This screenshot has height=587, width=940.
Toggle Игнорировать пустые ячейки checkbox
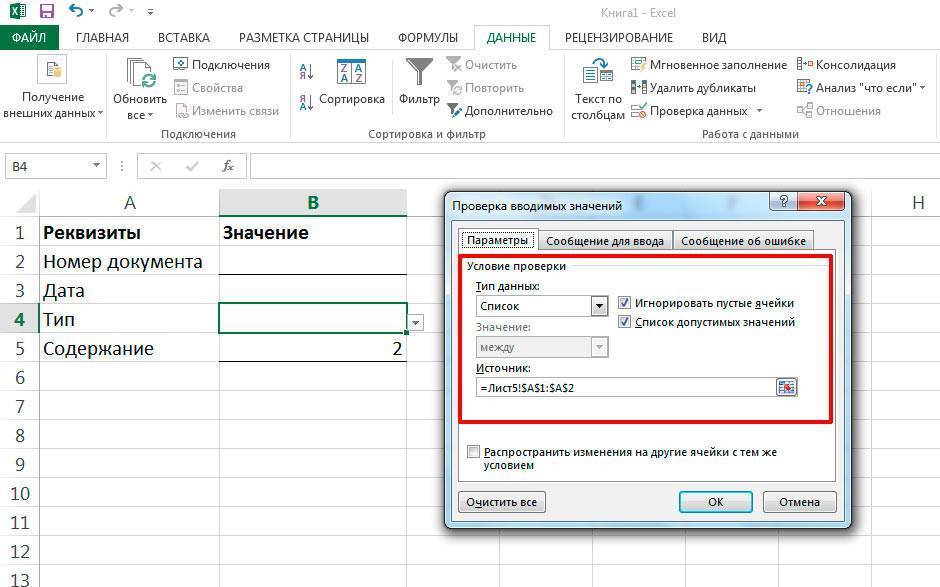[625, 303]
